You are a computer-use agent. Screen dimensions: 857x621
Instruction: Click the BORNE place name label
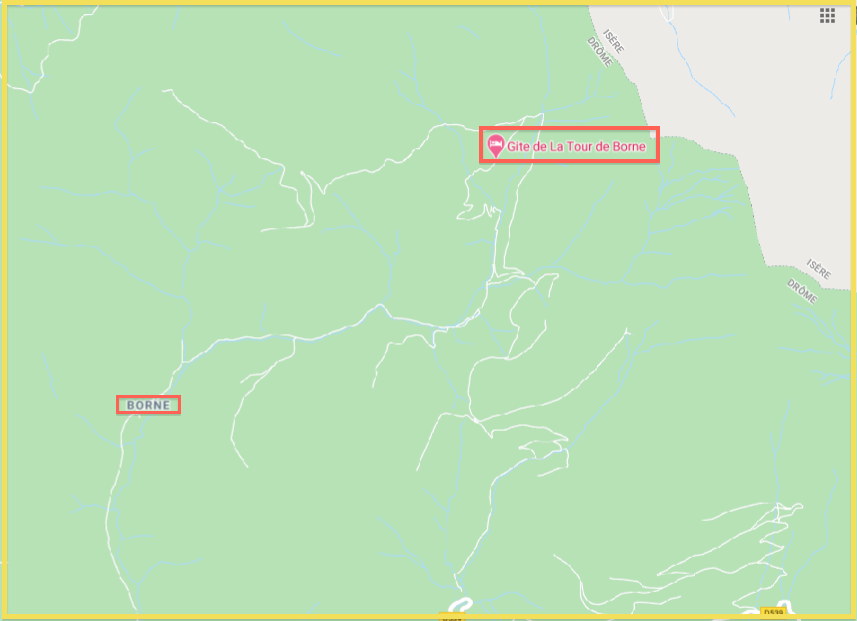[x=148, y=405]
